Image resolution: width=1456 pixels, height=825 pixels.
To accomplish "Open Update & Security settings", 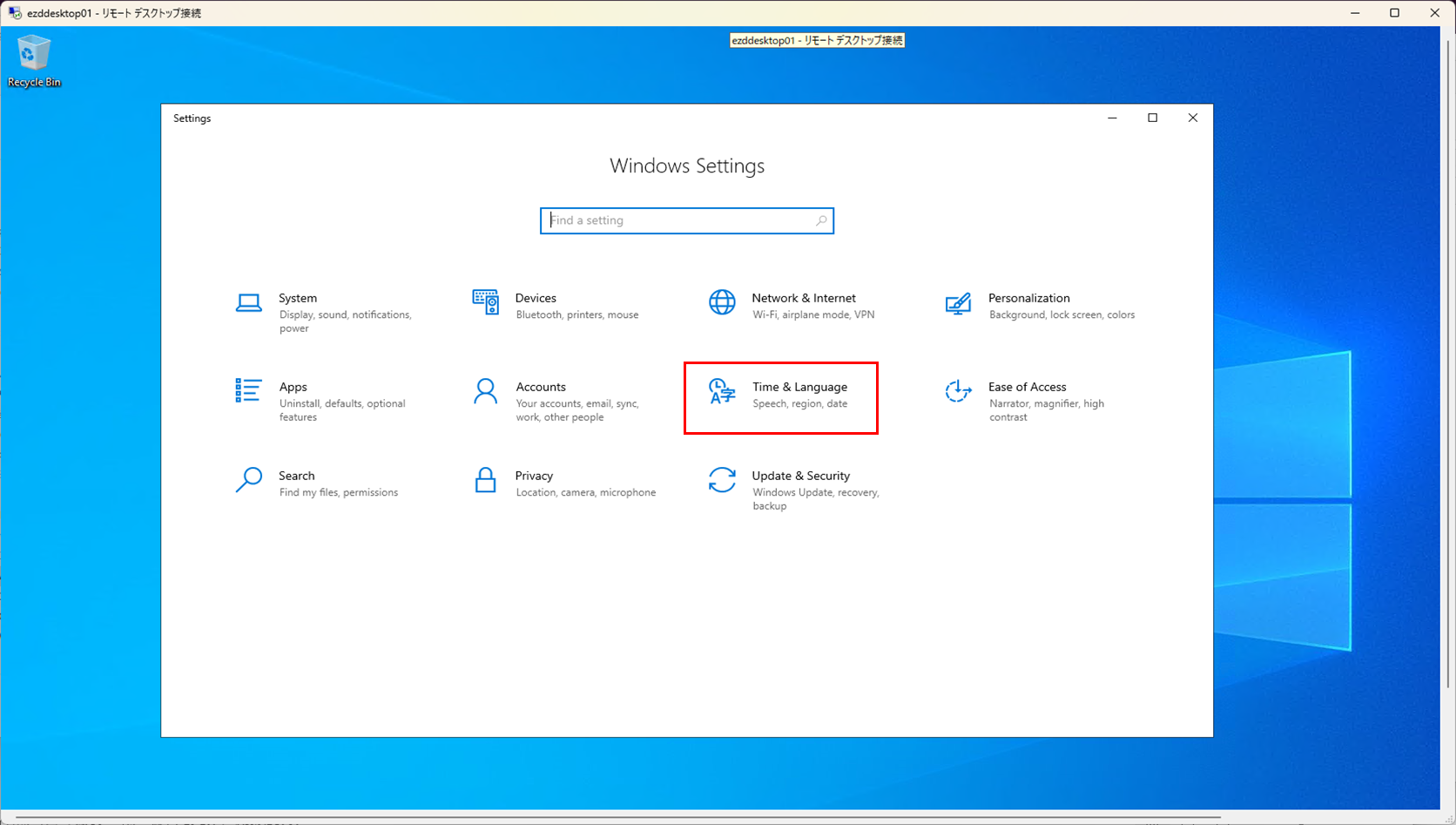I will (722, 481).
